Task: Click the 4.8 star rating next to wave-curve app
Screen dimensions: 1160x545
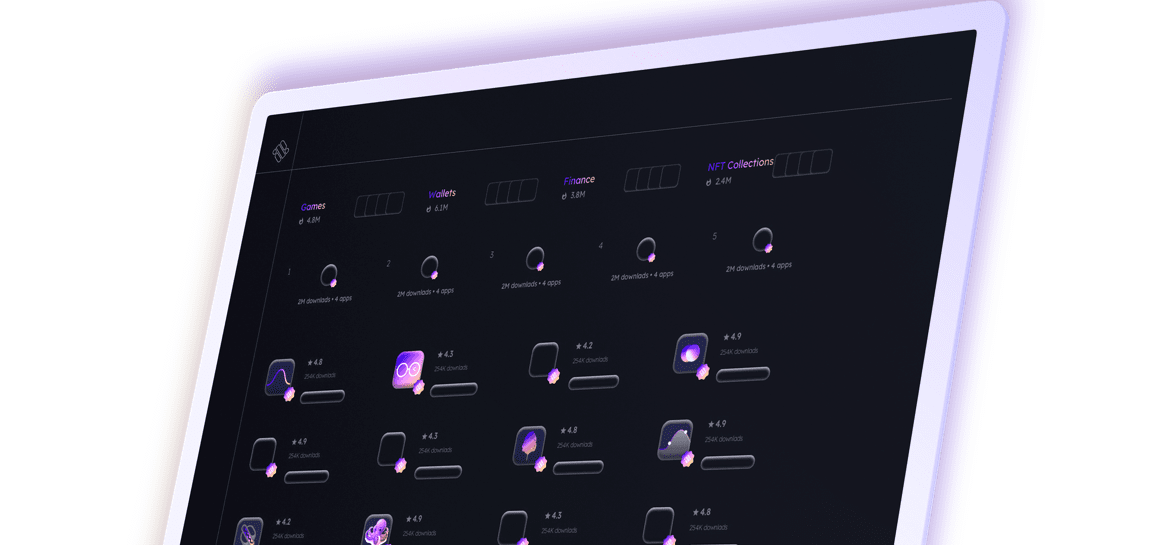Action: (x=314, y=362)
